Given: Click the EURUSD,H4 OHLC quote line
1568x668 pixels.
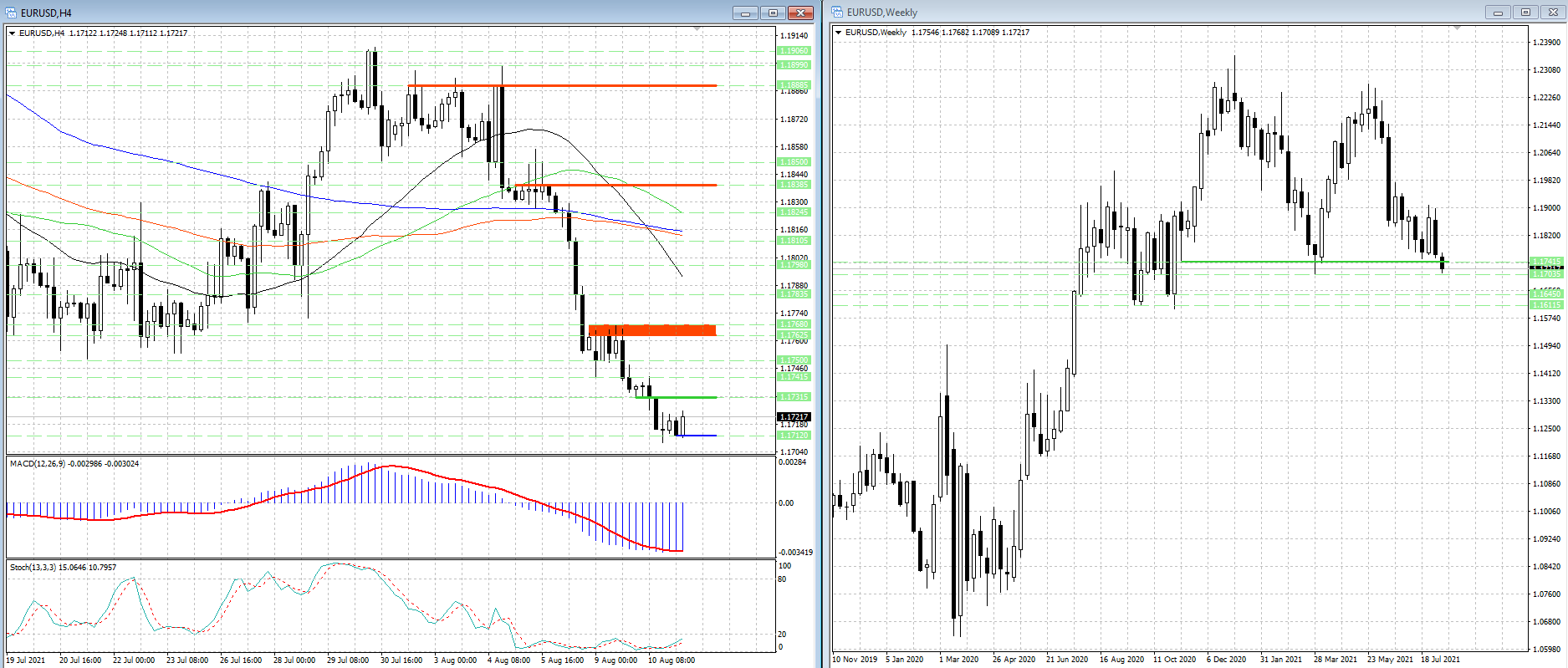Looking at the screenshot, I should [x=103, y=33].
